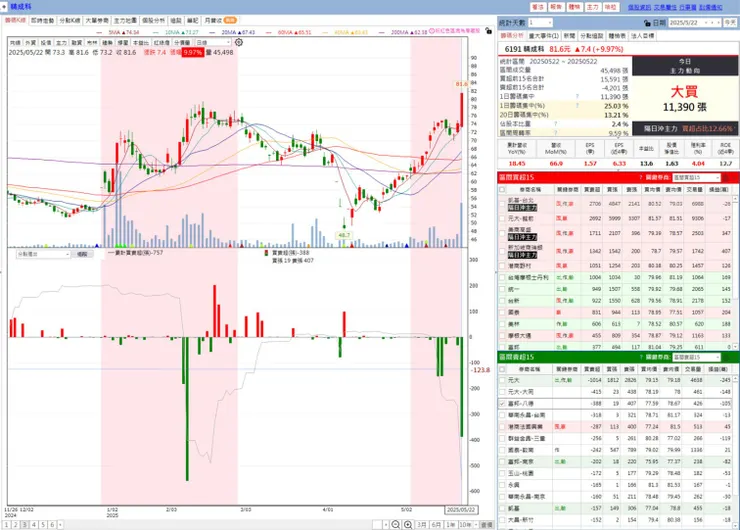Click help icon next to 區間周轉率
Viewport: 740px width, 530px height.
[555, 133]
